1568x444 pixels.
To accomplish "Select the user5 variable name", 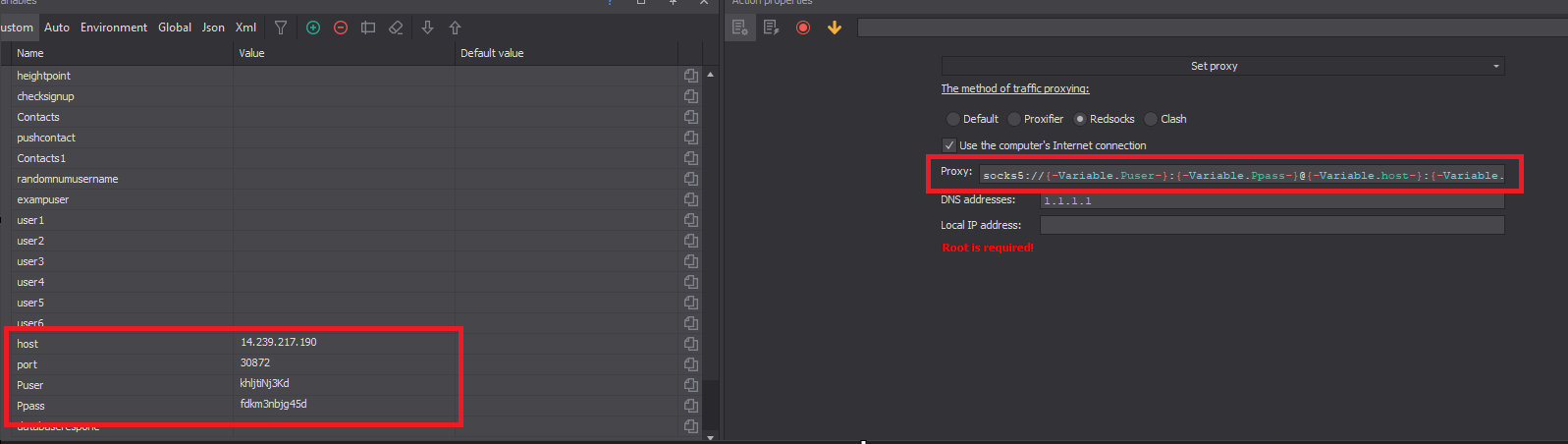I will pos(30,303).
